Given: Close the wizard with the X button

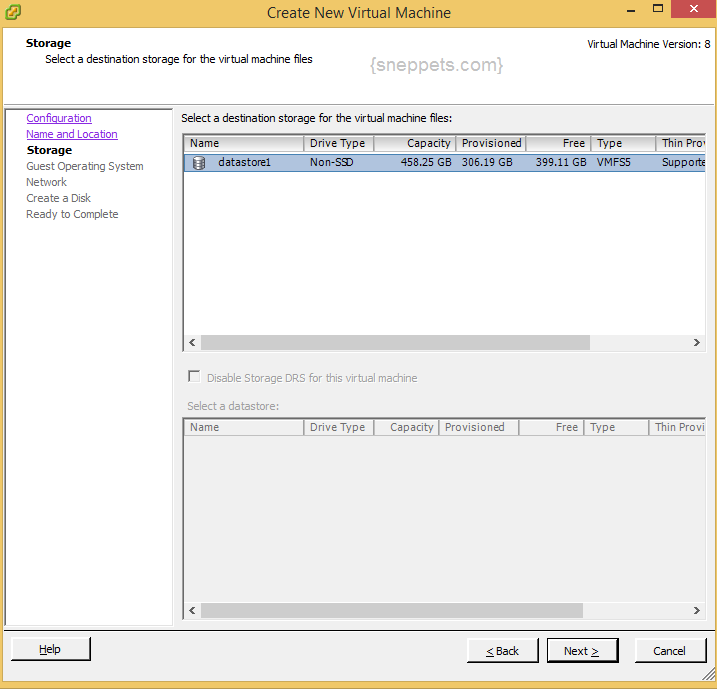Looking at the screenshot, I should (x=694, y=9).
